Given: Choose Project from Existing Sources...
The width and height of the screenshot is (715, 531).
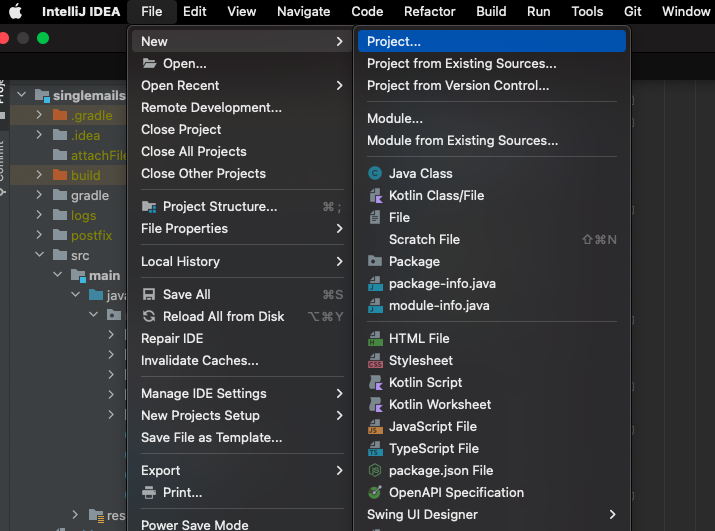Looking at the screenshot, I should [x=492, y=63].
